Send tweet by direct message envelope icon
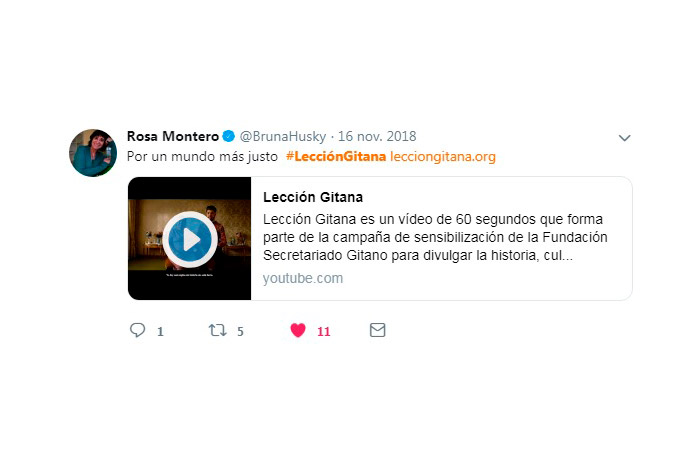 pyautogui.click(x=378, y=330)
